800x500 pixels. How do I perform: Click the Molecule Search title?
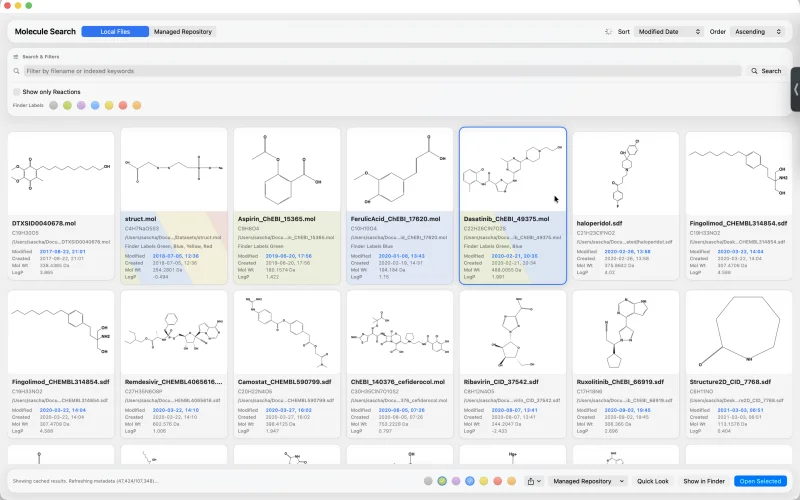coord(45,32)
